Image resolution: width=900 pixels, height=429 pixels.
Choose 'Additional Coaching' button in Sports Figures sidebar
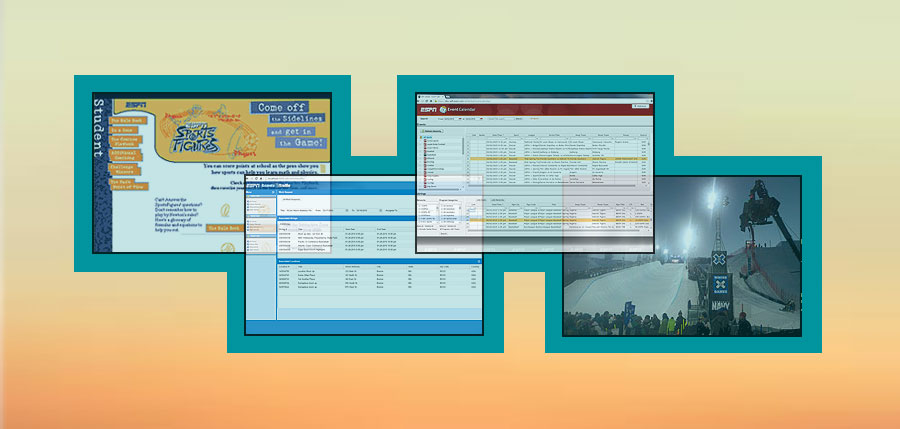click(126, 155)
